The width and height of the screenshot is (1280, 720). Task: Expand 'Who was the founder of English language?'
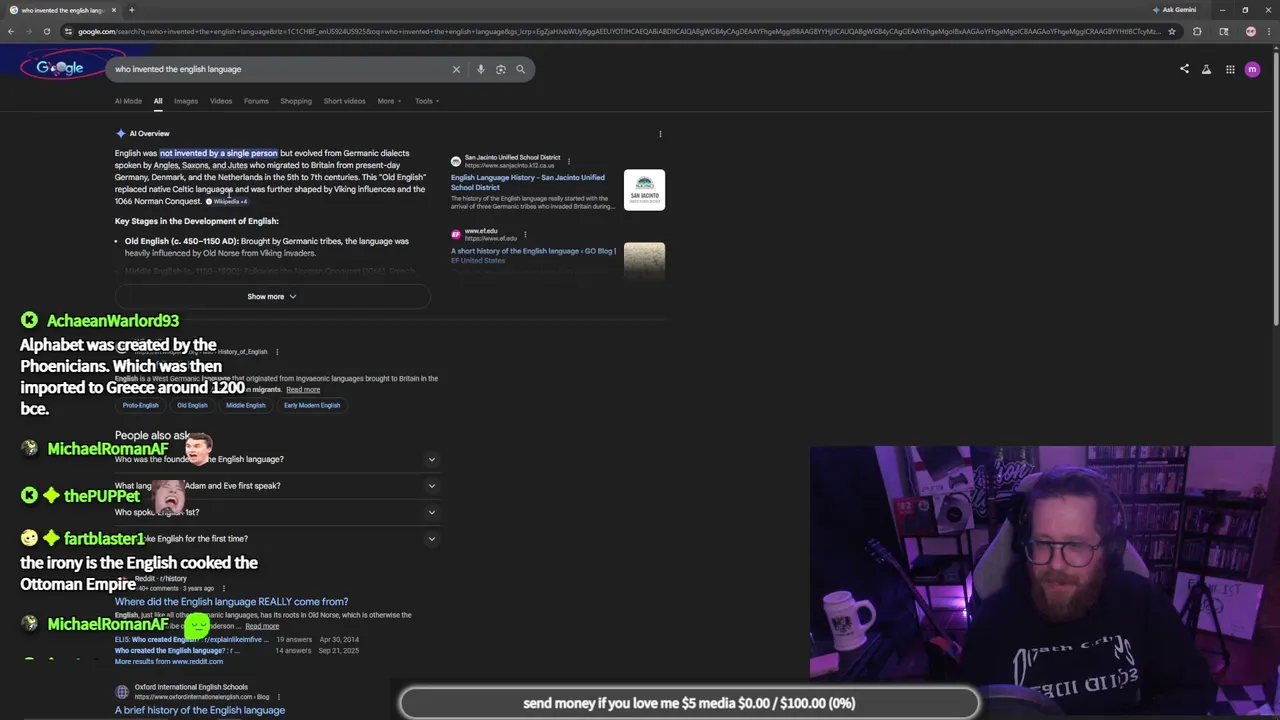pos(275,459)
